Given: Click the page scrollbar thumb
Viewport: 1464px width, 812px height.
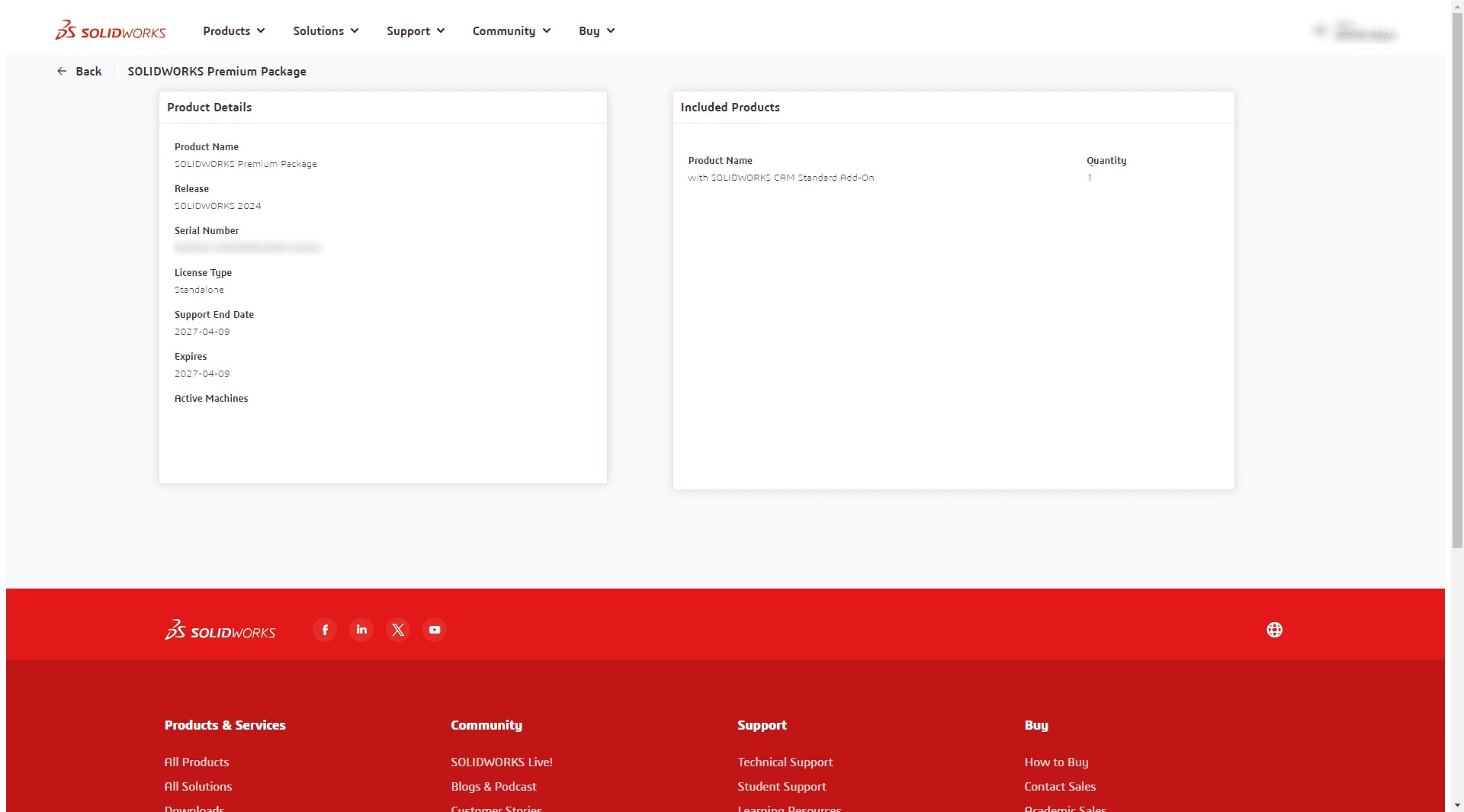Looking at the screenshot, I should click(x=1457, y=280).
